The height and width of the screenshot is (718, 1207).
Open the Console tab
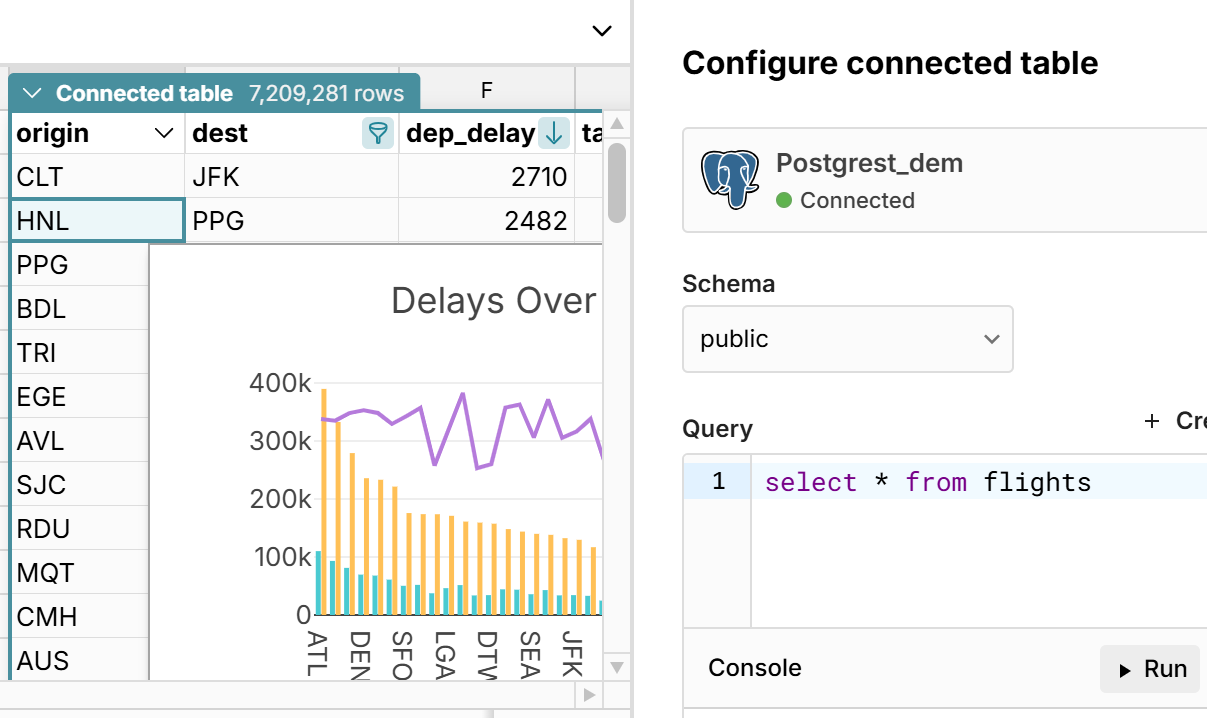(x=755, y=668)
